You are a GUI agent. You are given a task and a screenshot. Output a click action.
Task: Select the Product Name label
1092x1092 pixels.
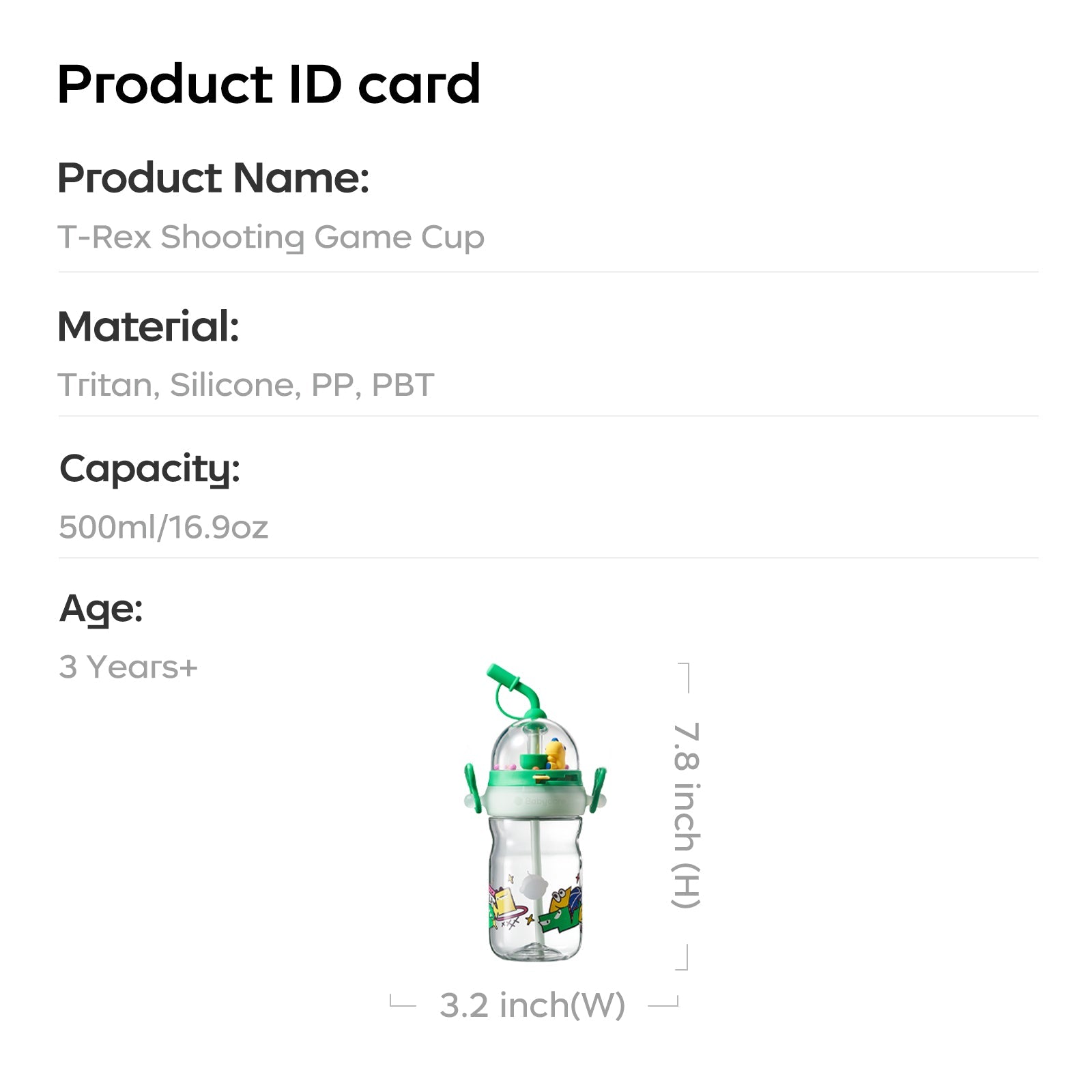coord(213,178)
